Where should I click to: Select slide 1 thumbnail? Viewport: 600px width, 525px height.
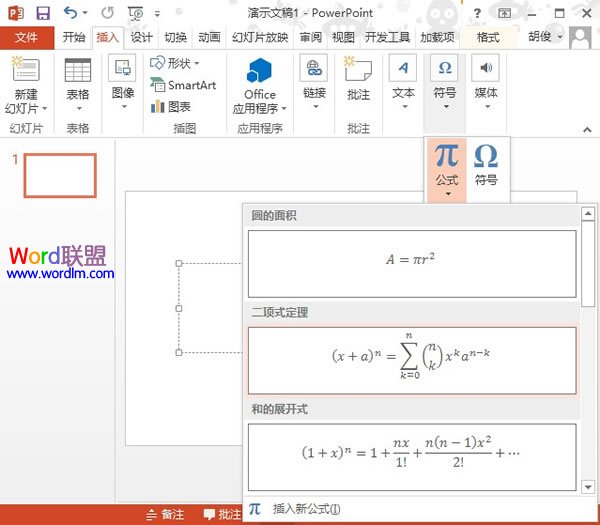pyautogui.click(x=60, y=176)
